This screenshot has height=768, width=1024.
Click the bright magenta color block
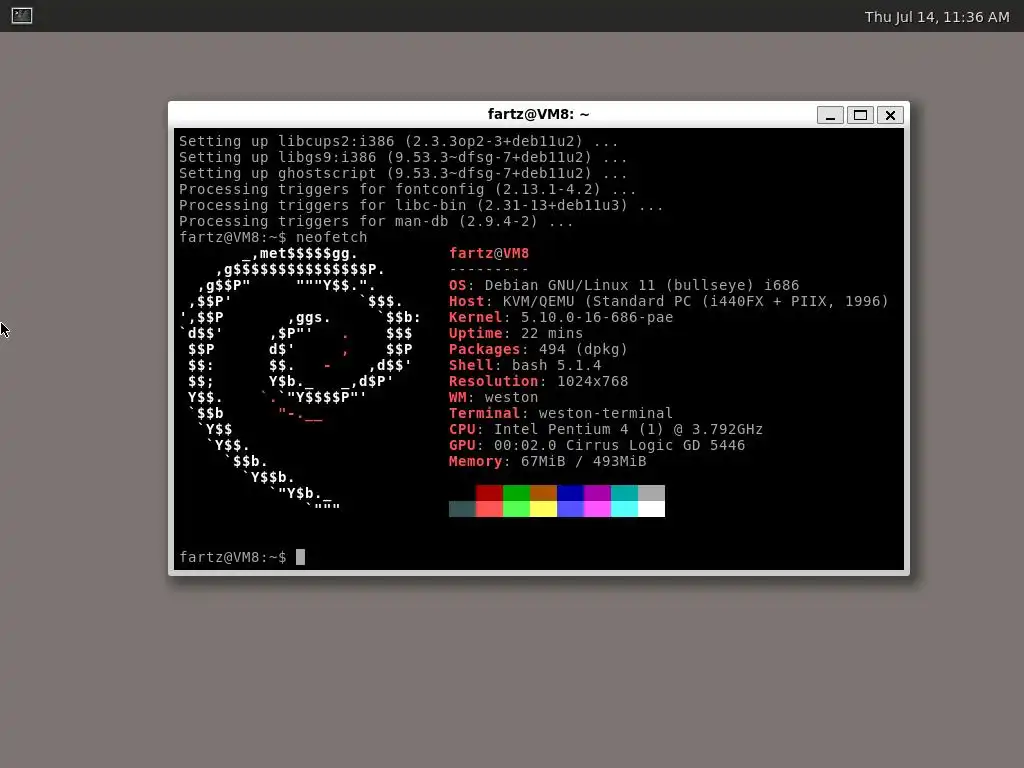pyautogui.click(x=597, y=509)
